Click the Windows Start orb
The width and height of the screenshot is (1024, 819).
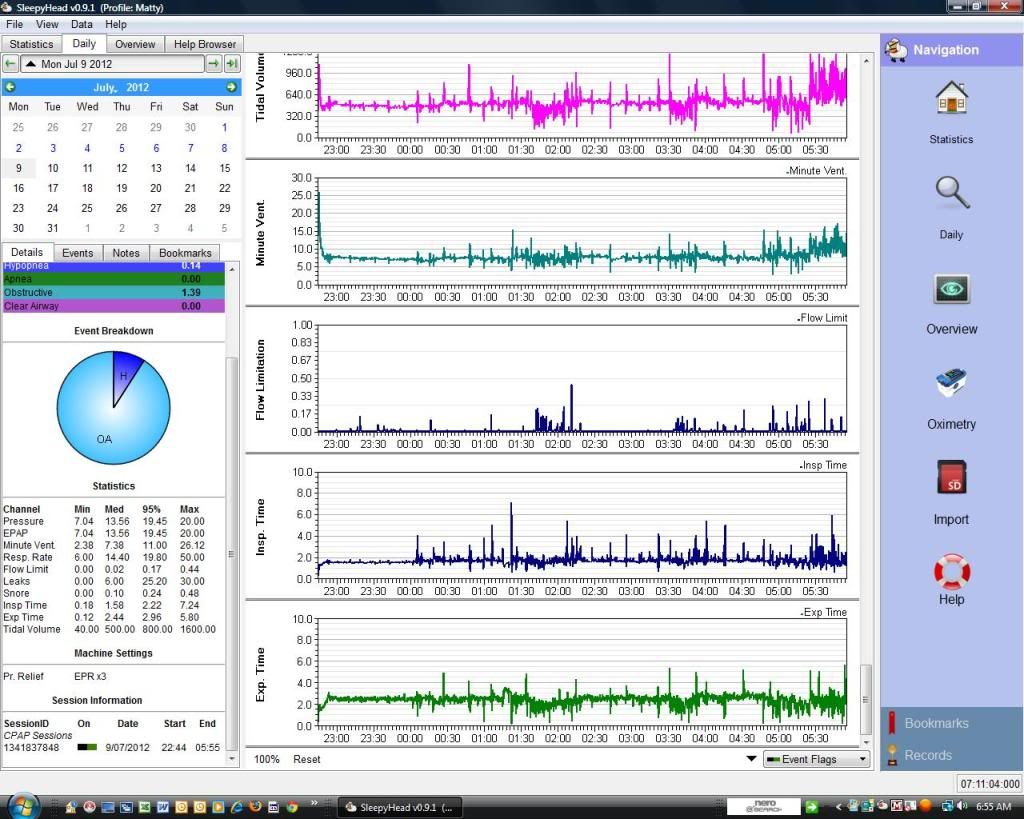click(x=24, y=806)
